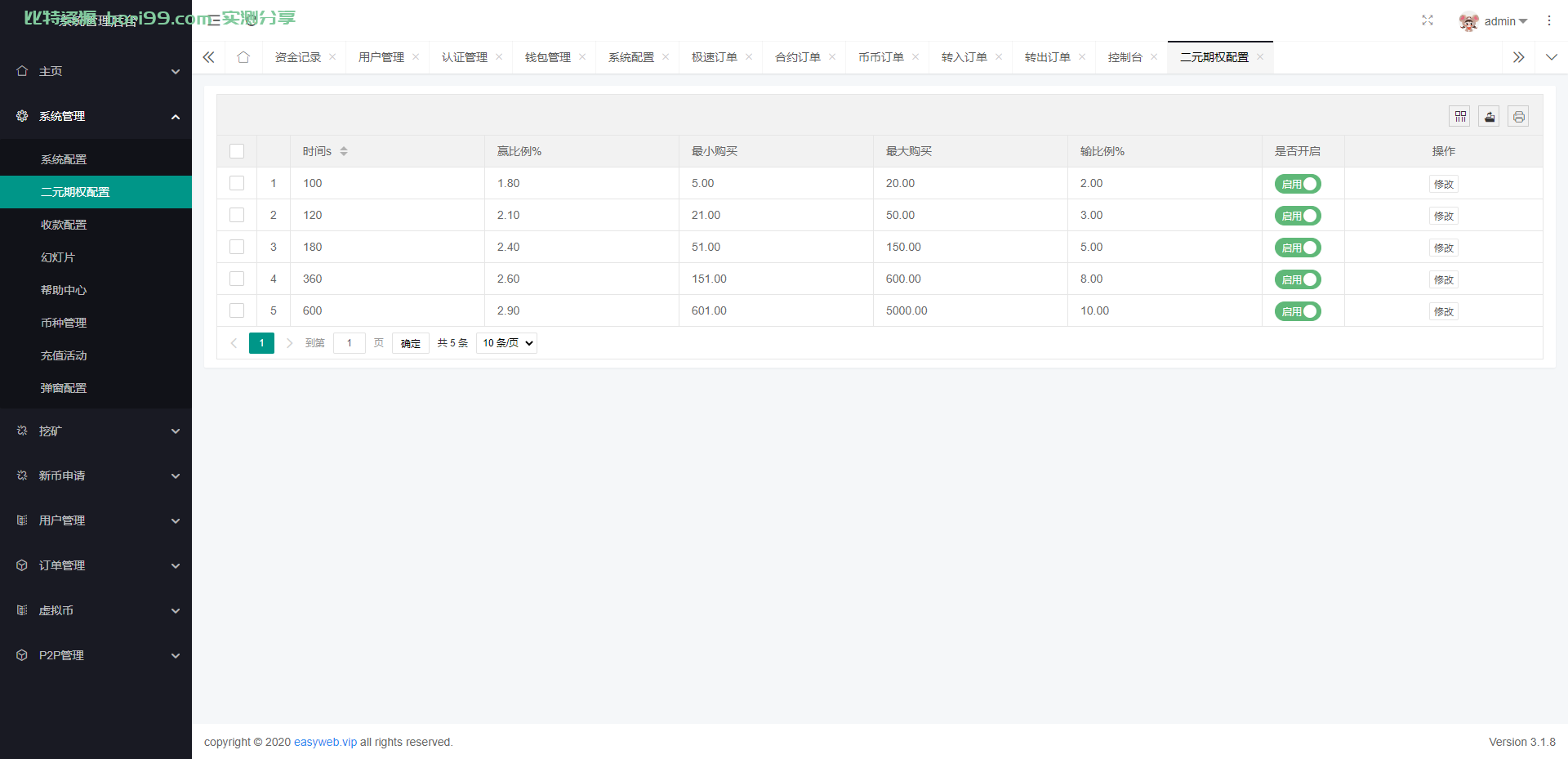This screenshot has width=1568, height=759.
Task: Check the select-all header checkbox
Action: point(237,151)
